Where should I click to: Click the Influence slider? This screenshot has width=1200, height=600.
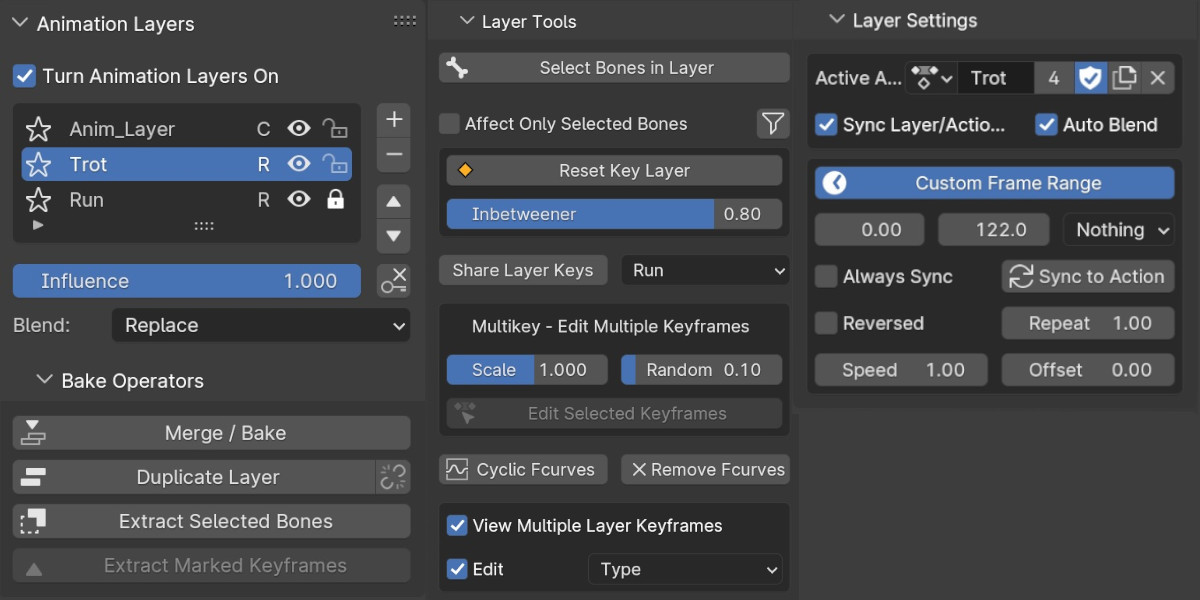[186, 281]
